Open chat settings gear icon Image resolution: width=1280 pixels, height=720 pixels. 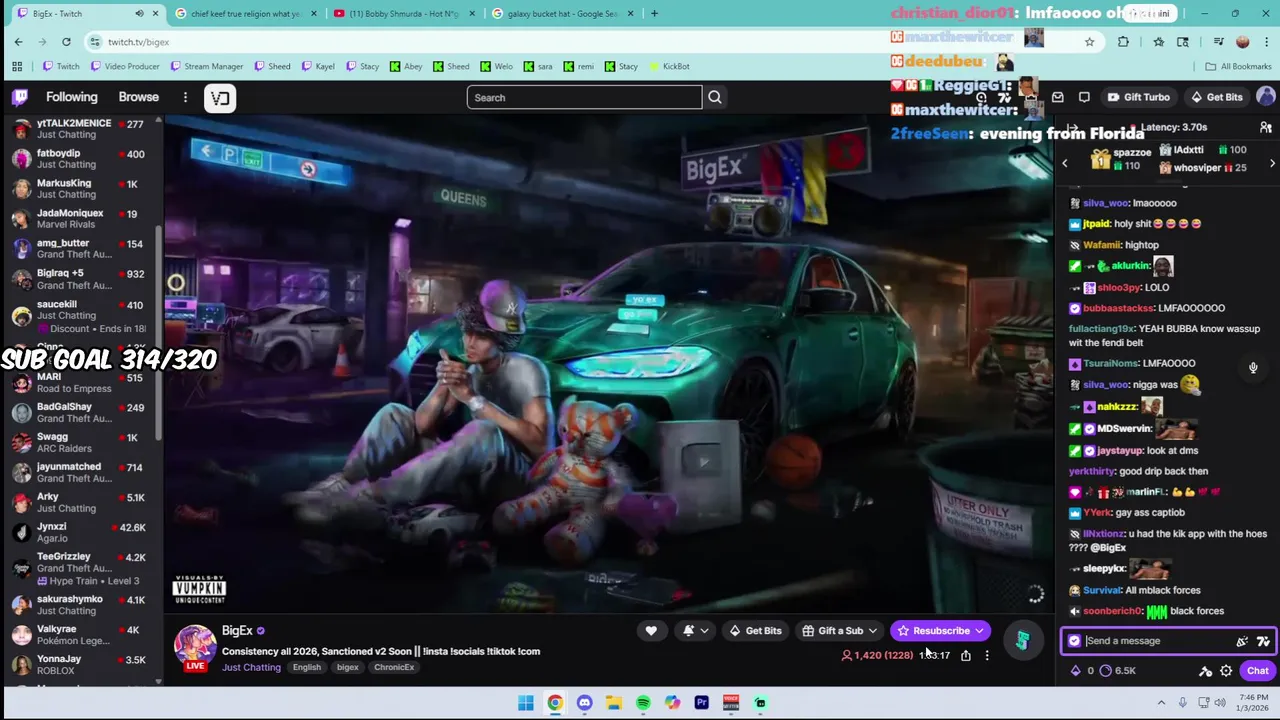point(1226,671)
